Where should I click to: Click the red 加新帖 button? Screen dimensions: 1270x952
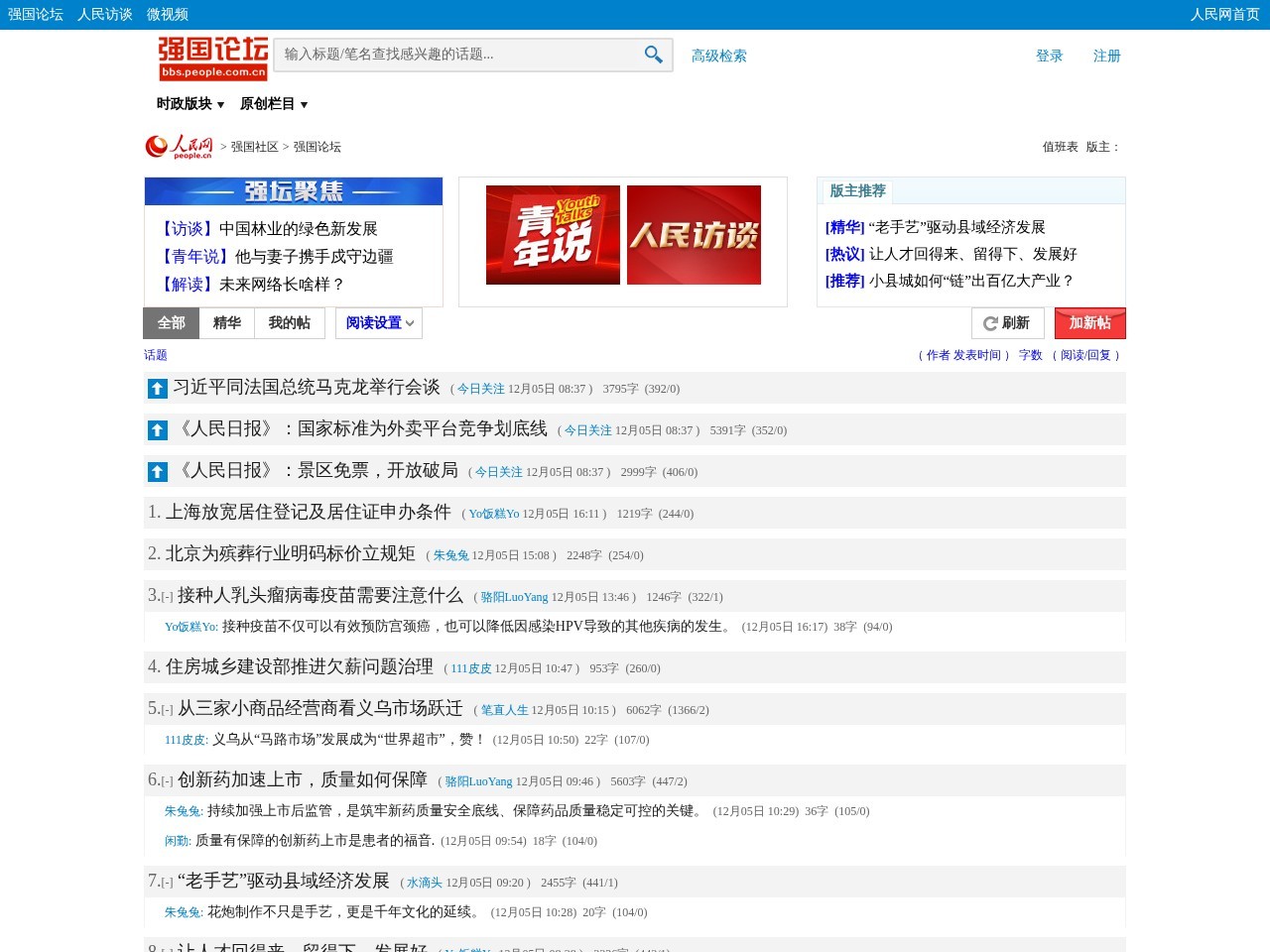click(1089, 322)
